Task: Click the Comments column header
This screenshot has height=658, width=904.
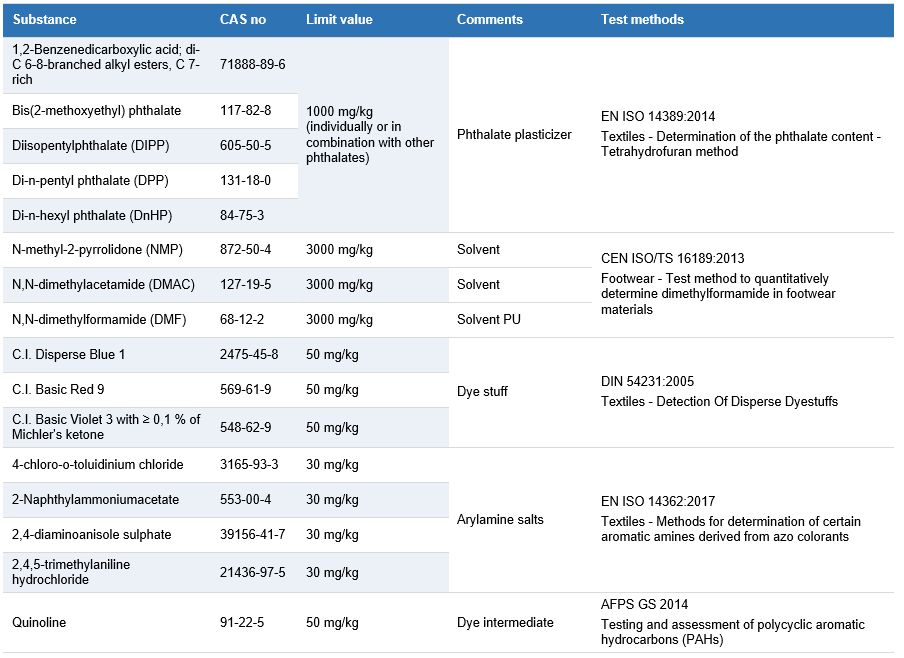Action: click(x=490, y=20)
